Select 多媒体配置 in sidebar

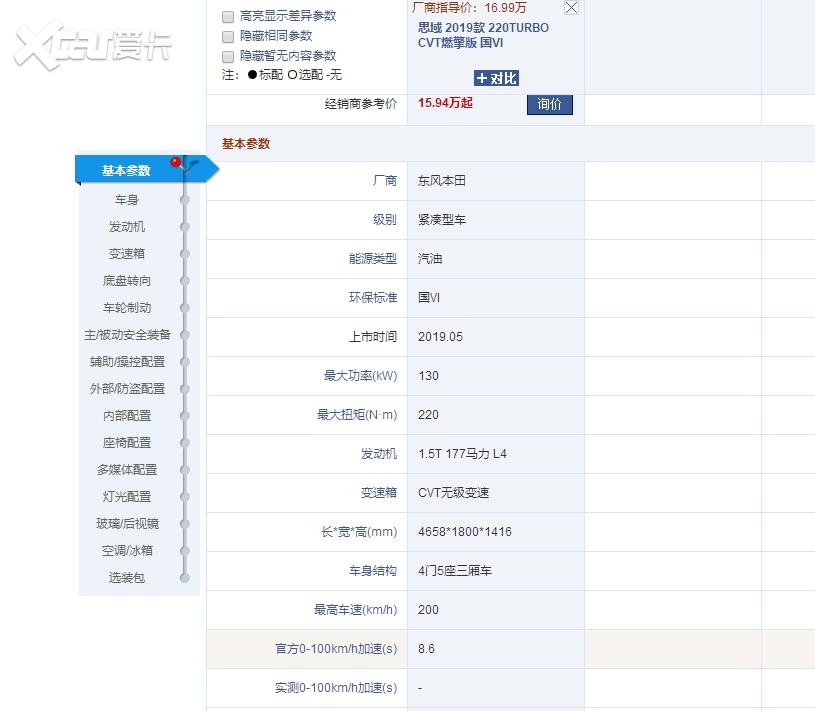(x=127, y=470)
